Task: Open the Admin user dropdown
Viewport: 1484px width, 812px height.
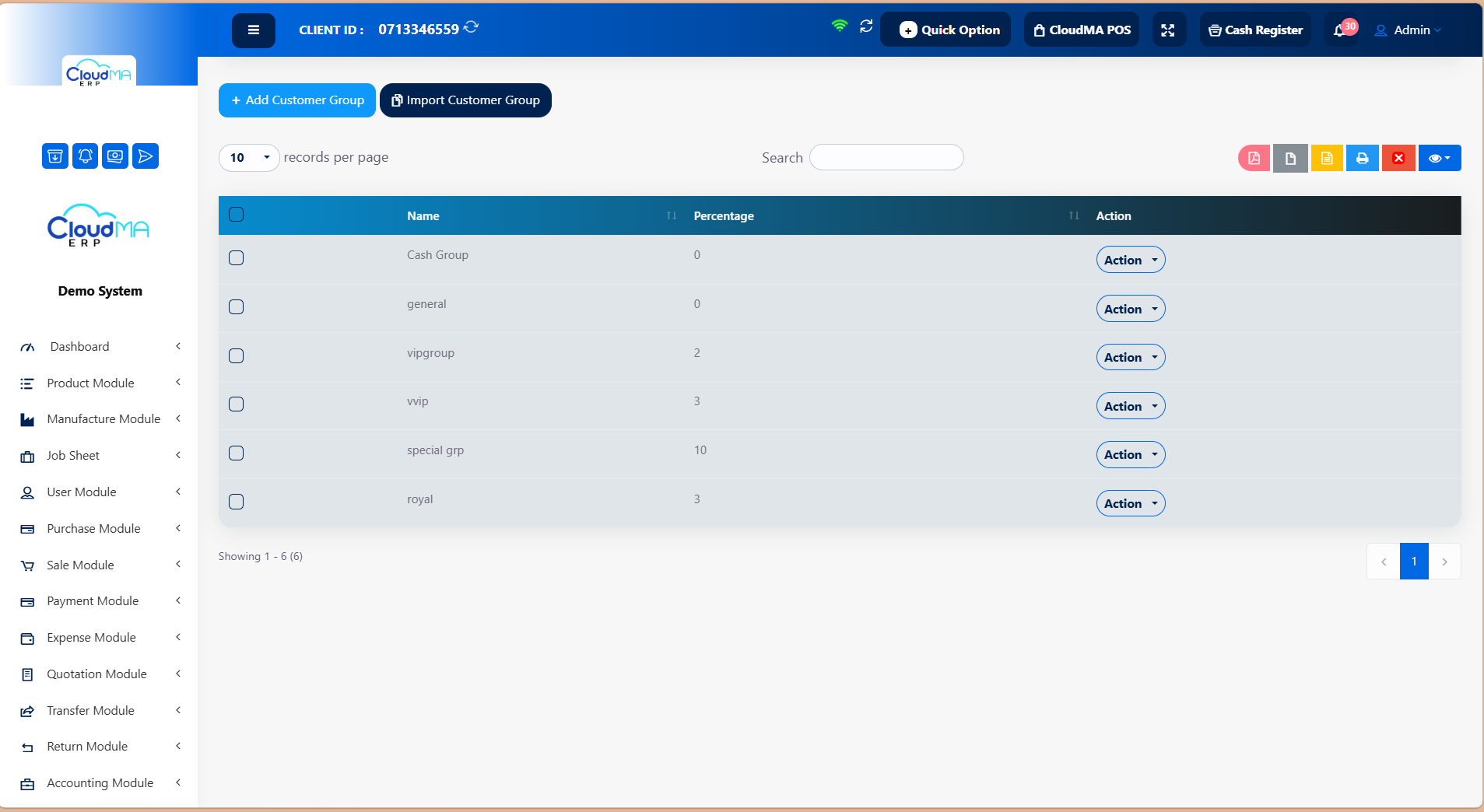Action: pyautogui.click(x=1408, y=30)
